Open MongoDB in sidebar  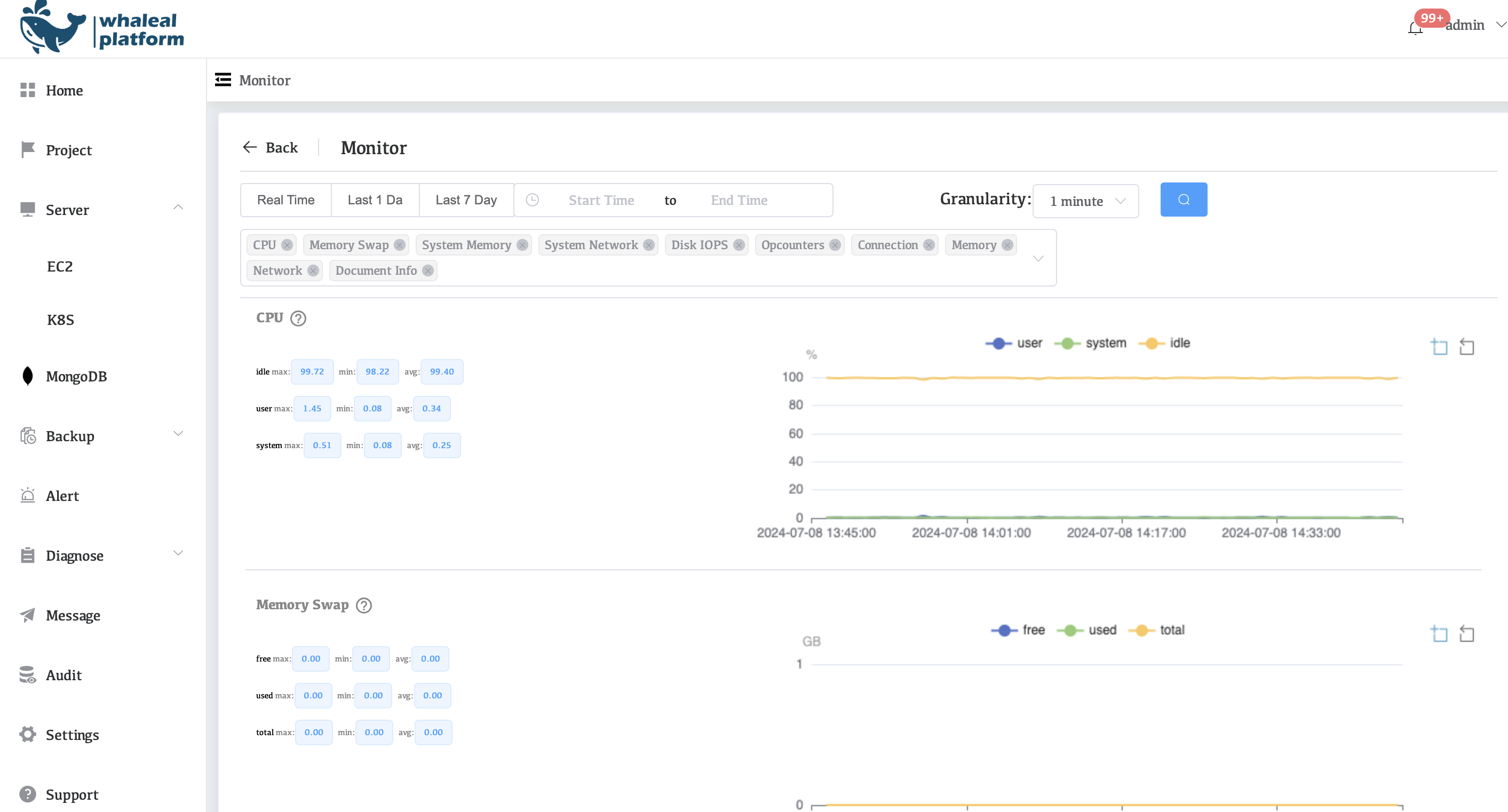76,377
